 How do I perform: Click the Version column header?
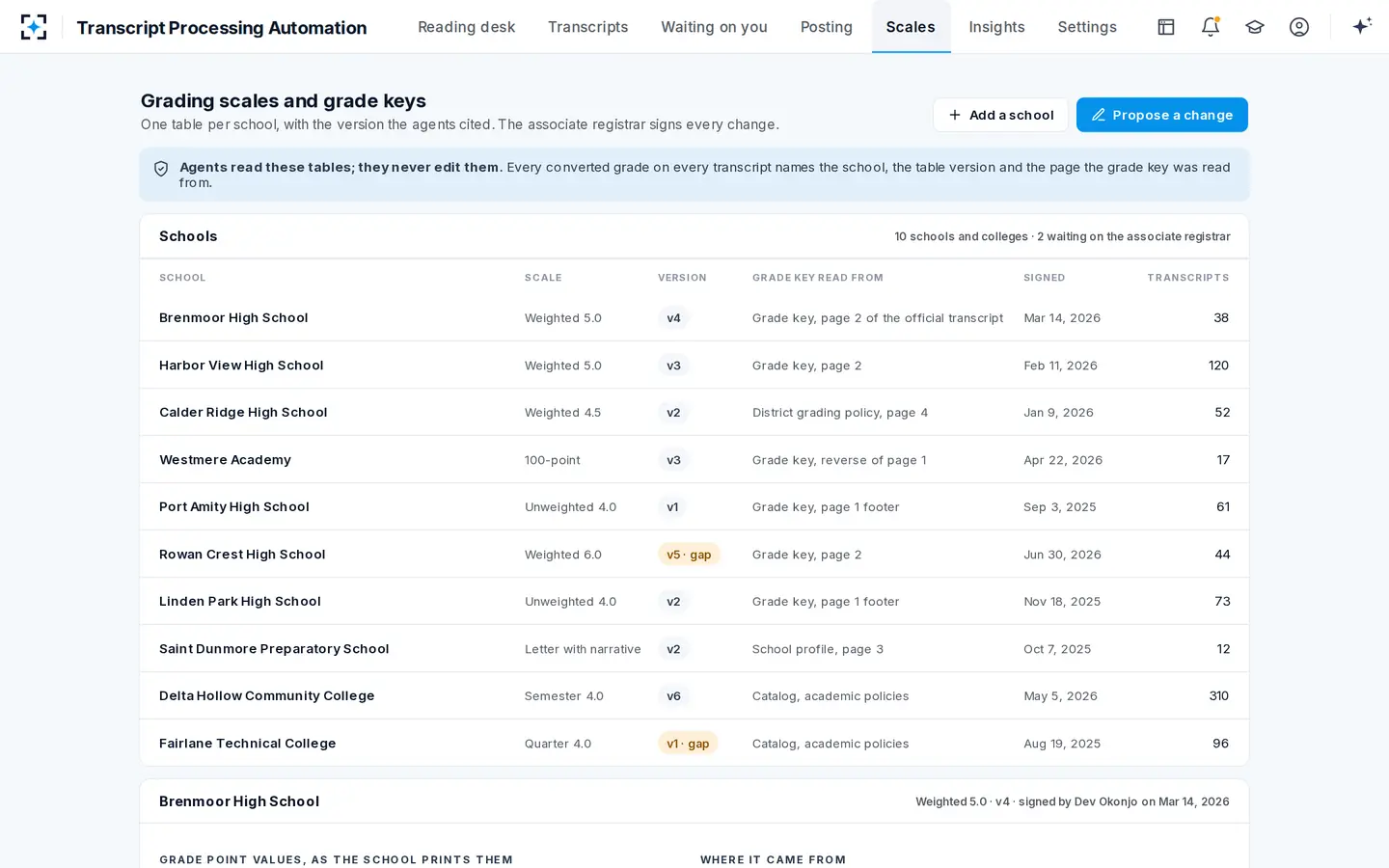coord(682,278)
